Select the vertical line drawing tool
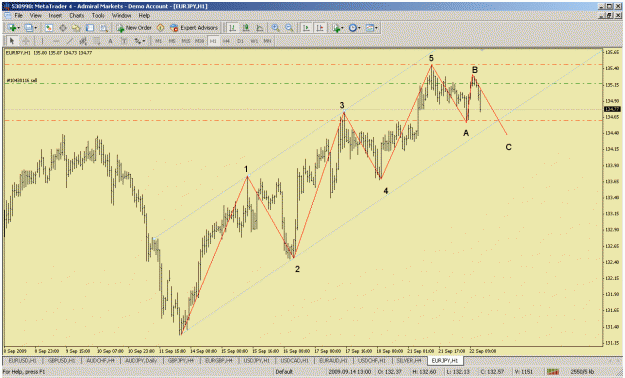 tap(42, 41)
